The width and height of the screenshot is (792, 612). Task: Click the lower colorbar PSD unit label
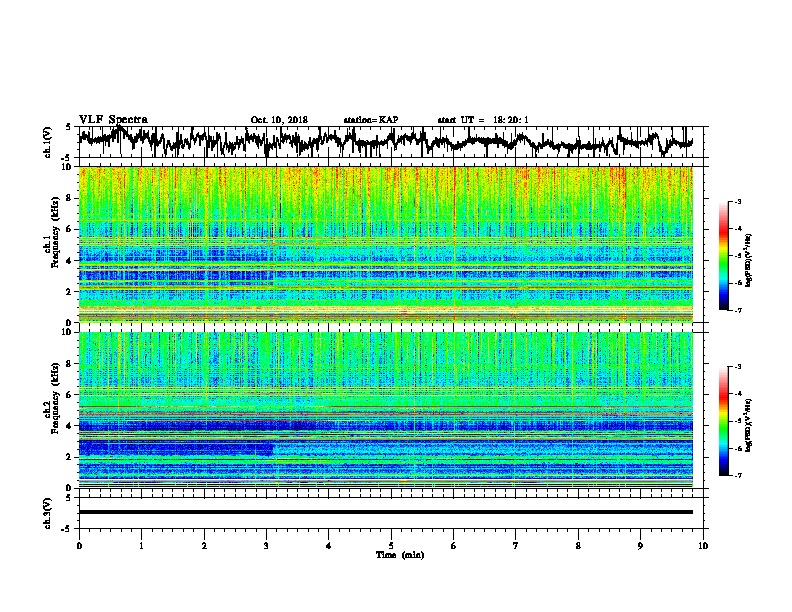pos(749,425)
